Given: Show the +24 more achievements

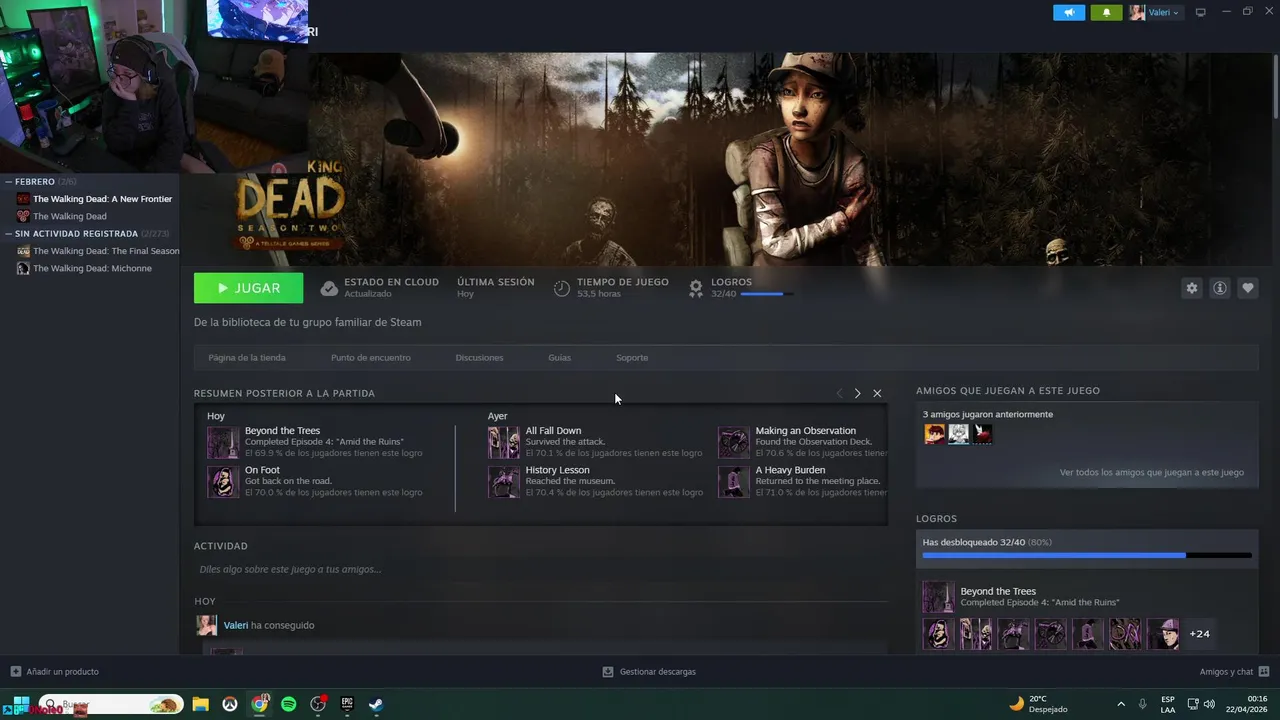Looking at the screenshot, I should [1199, 634].
